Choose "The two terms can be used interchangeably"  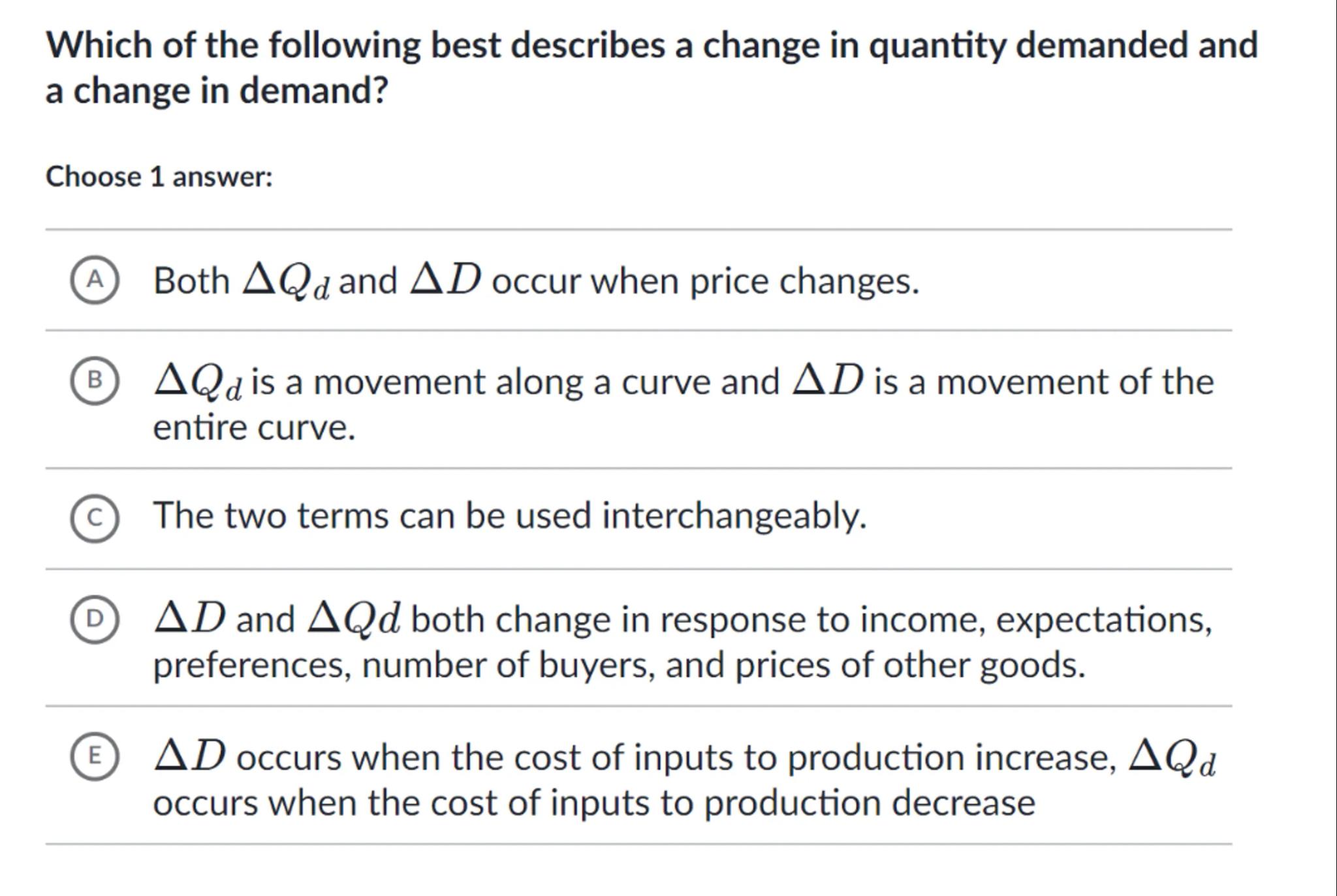click(x=510, y=516)
